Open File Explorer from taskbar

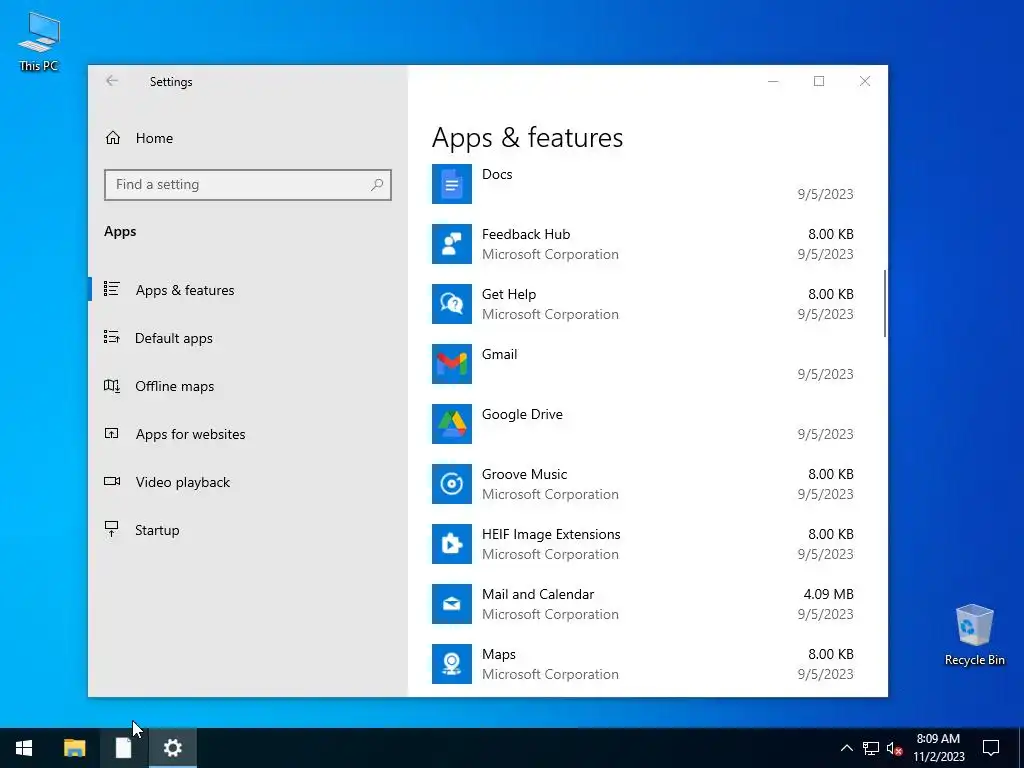coord(74,748)
